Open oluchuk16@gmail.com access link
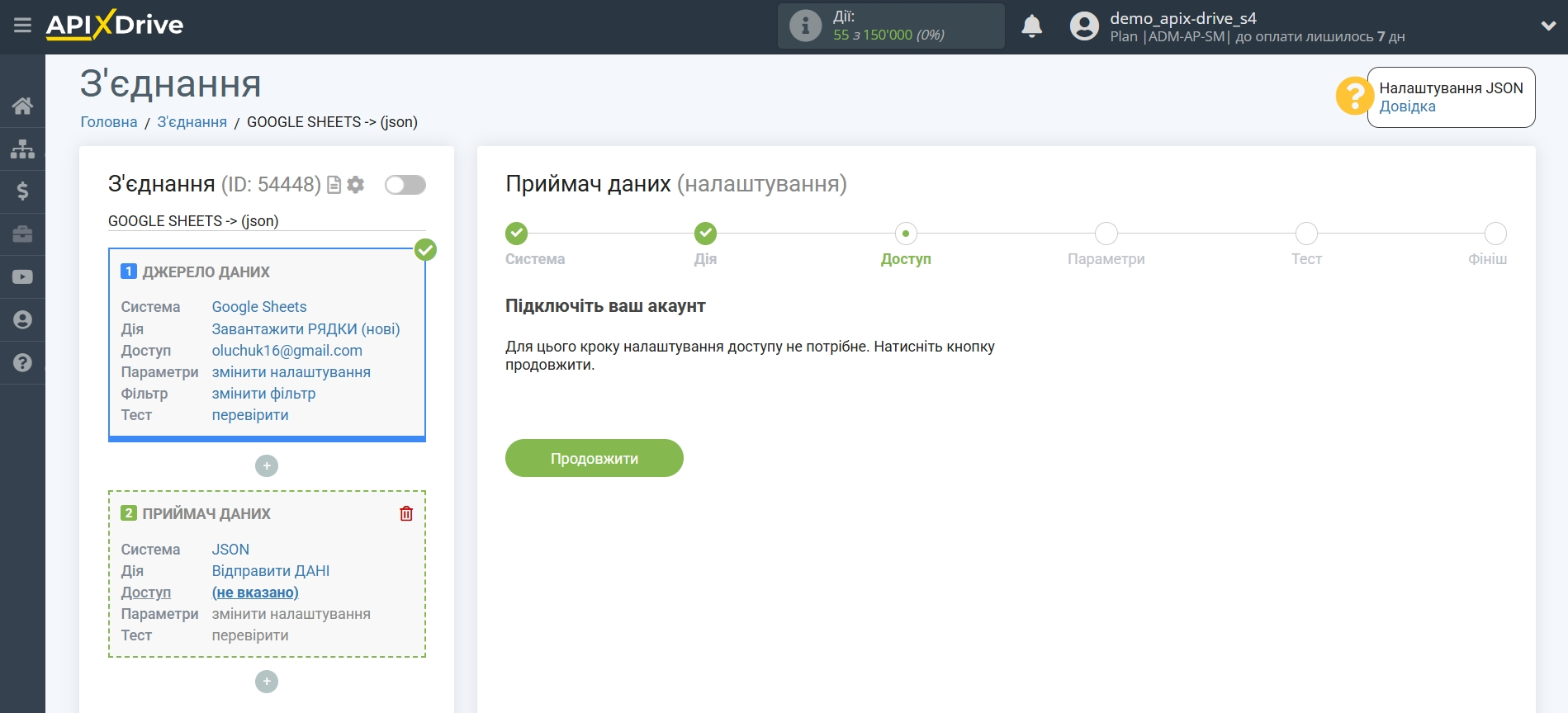The width and height of the screenshot is (1568, 713). [x=287, y=351]
